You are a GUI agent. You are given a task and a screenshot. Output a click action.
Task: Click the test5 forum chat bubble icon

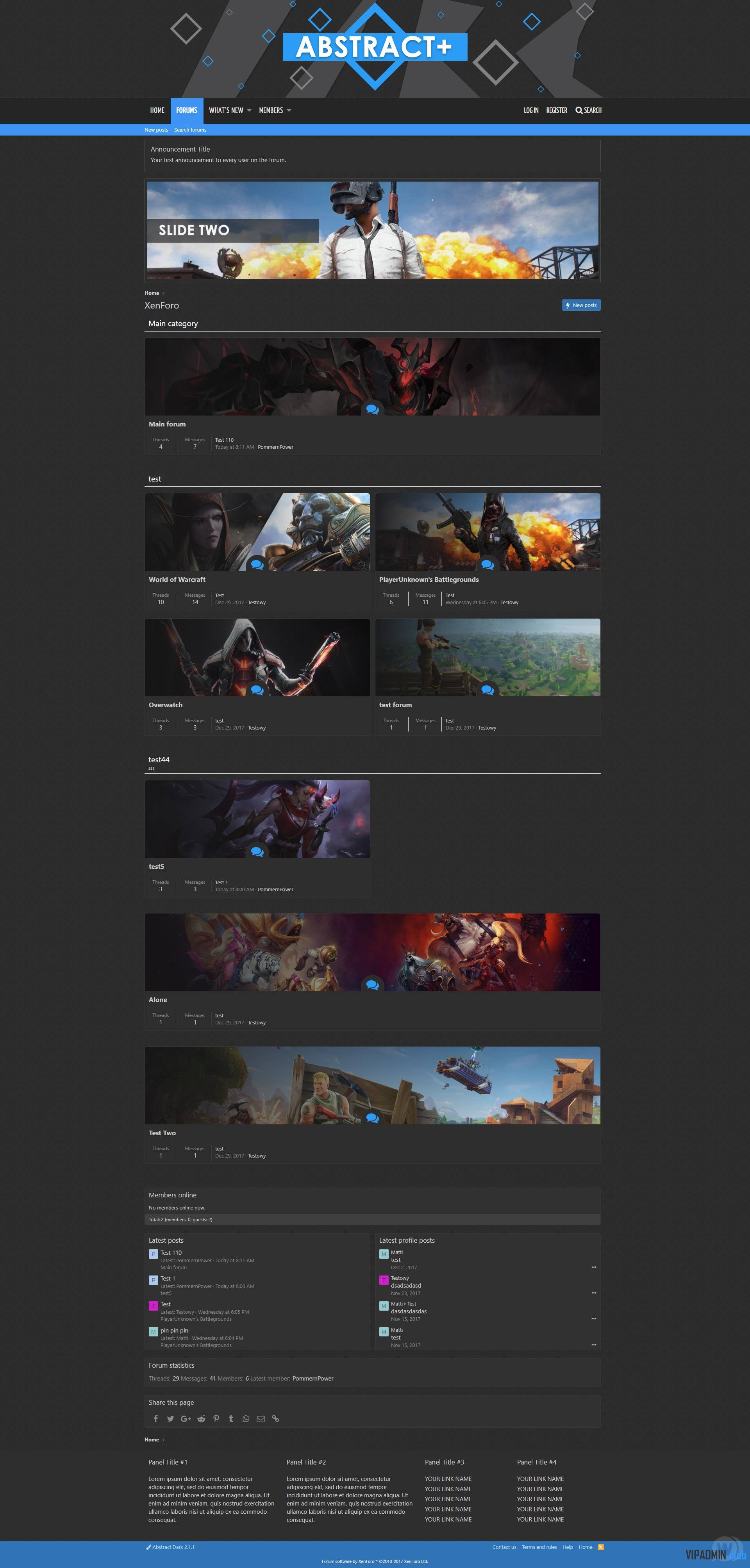[257, 852]
